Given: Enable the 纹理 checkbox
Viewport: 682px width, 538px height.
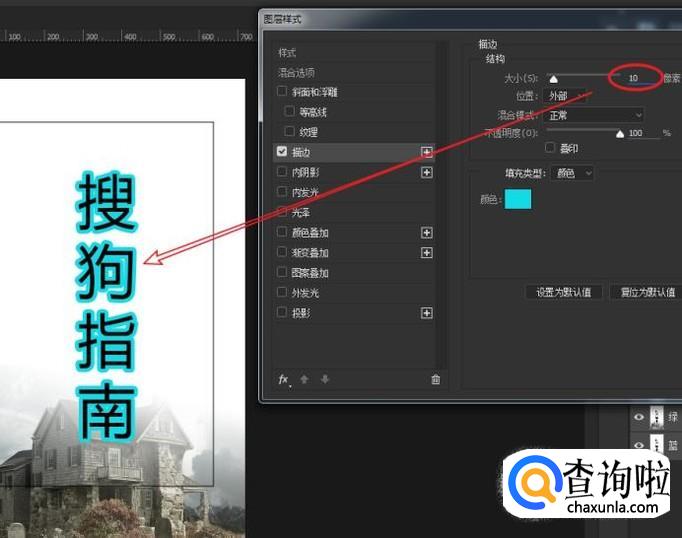Looking at the screenshot, I should [x=289, y=131].
